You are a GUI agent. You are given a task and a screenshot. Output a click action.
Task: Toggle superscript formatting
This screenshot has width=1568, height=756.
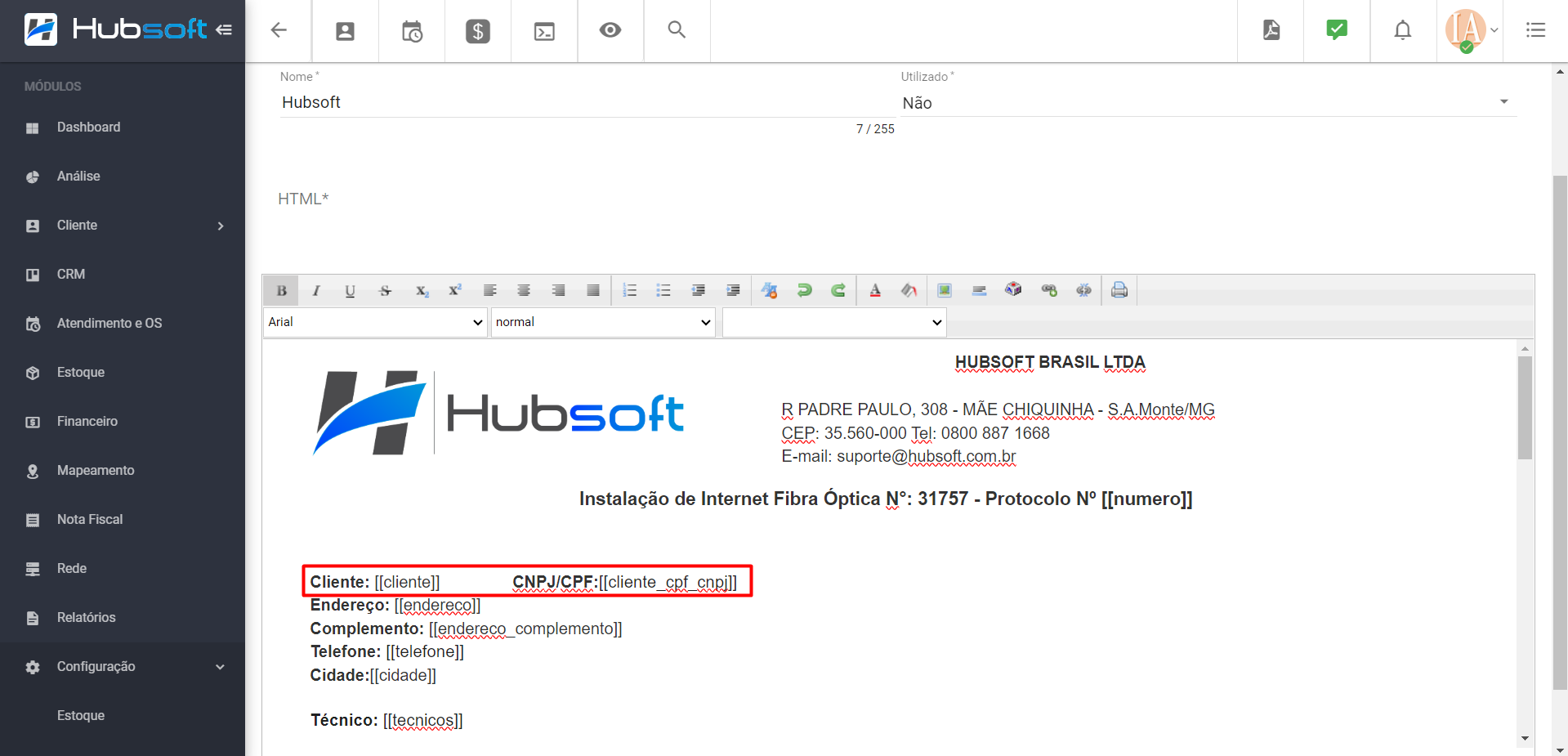[x=455, y=290]
